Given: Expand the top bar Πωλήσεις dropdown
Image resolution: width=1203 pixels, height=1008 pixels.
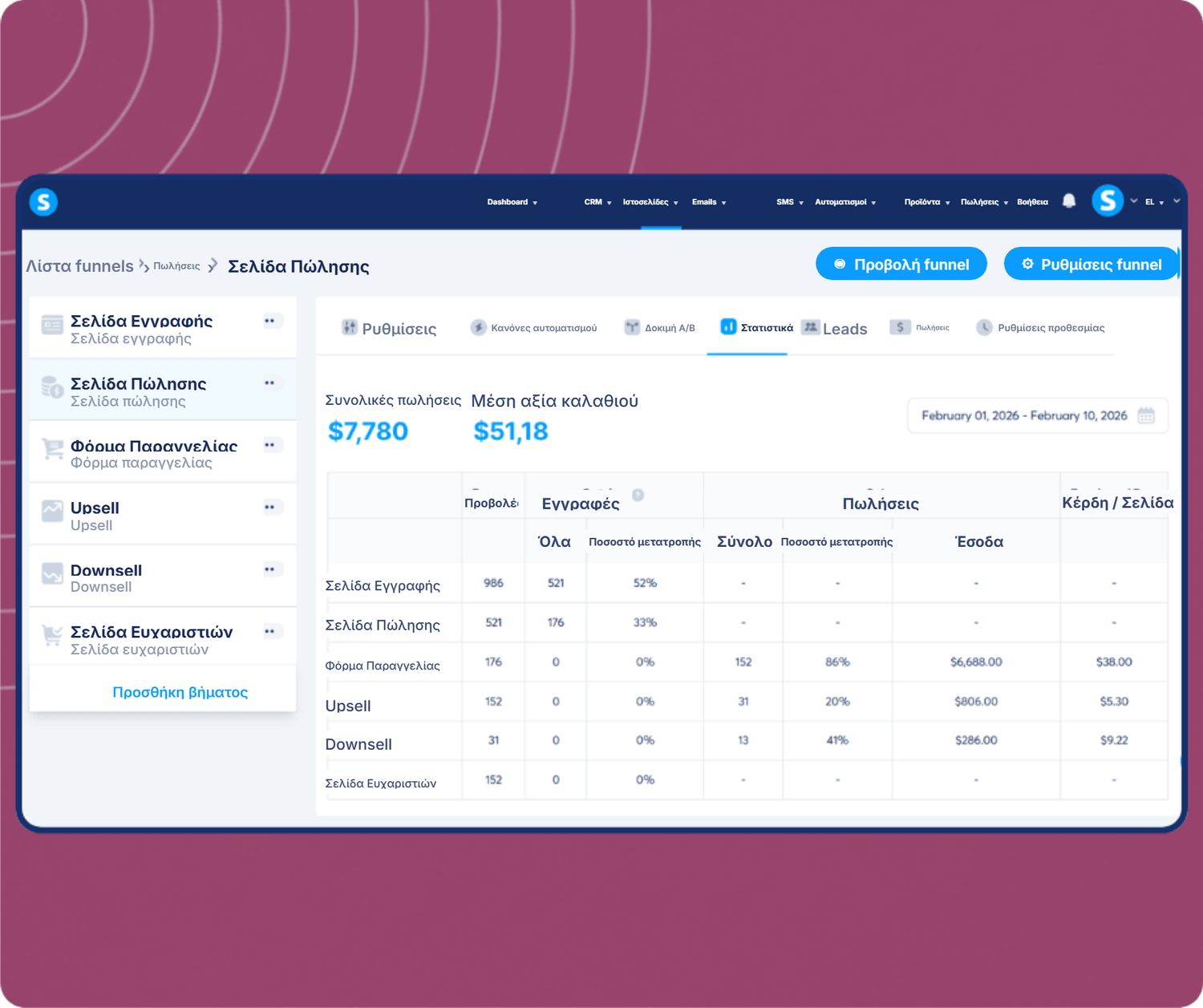Looking at the screenshot, I should point(984,202).
